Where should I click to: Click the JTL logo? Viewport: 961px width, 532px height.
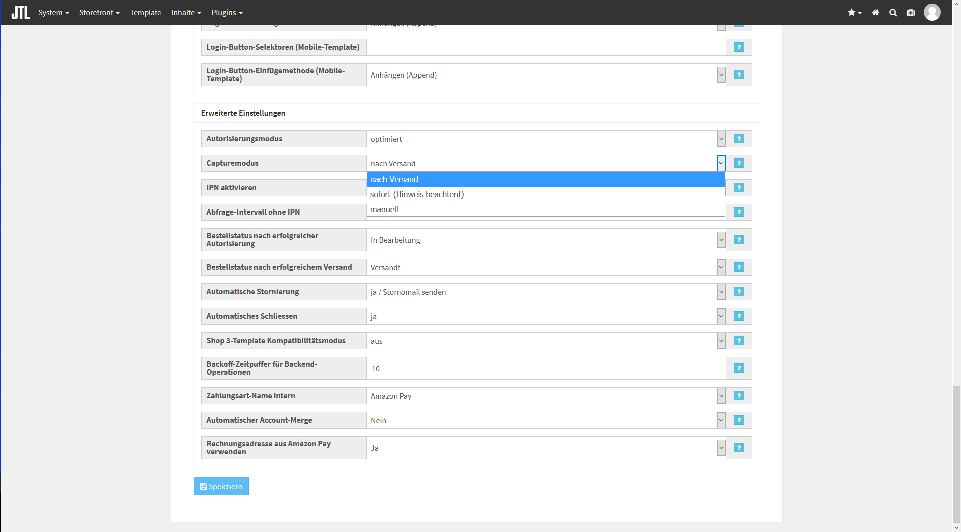20,12
